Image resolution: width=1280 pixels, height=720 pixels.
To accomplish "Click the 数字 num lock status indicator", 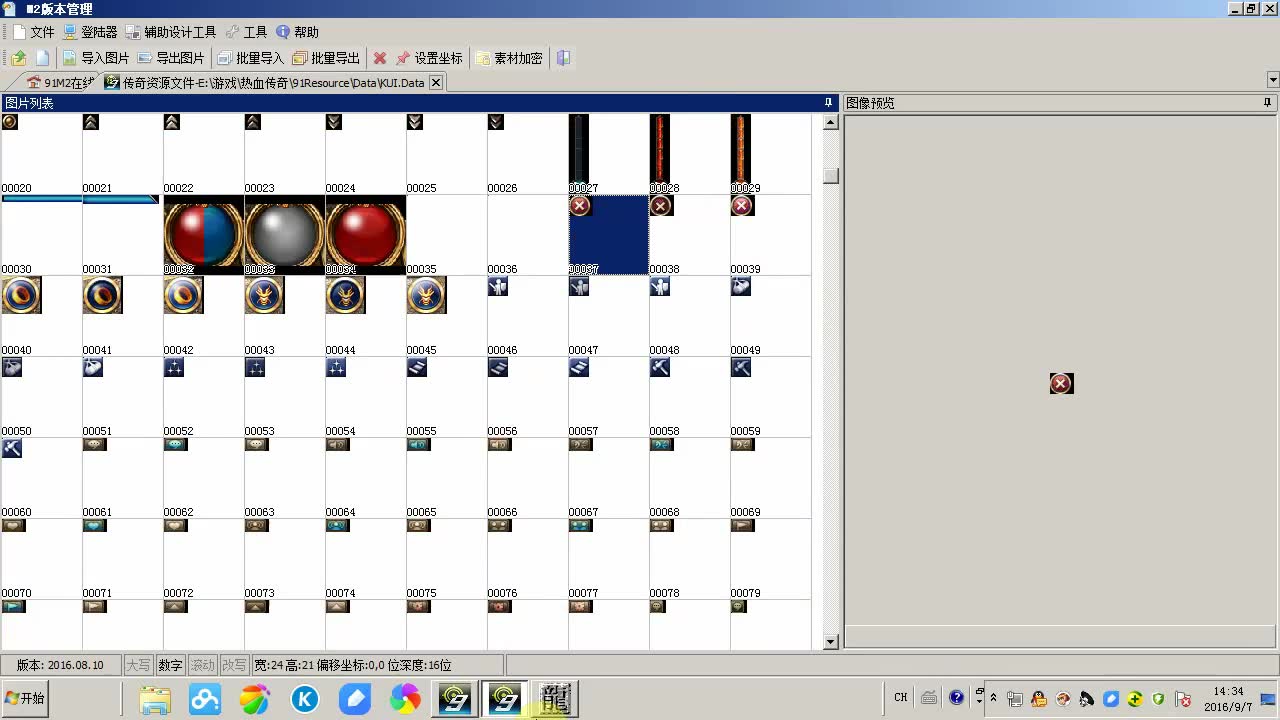I will click(x=171, y=665).
